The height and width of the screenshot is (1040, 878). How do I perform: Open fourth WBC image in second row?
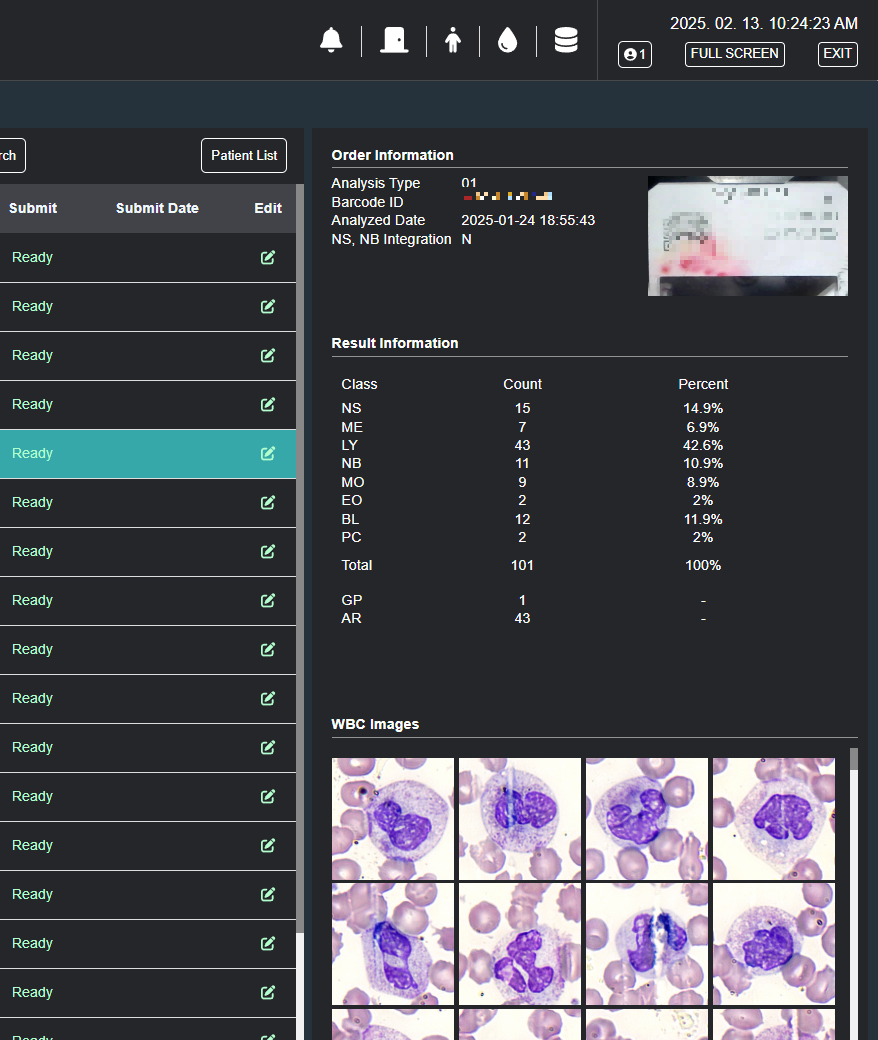click(x=774, y=944)
